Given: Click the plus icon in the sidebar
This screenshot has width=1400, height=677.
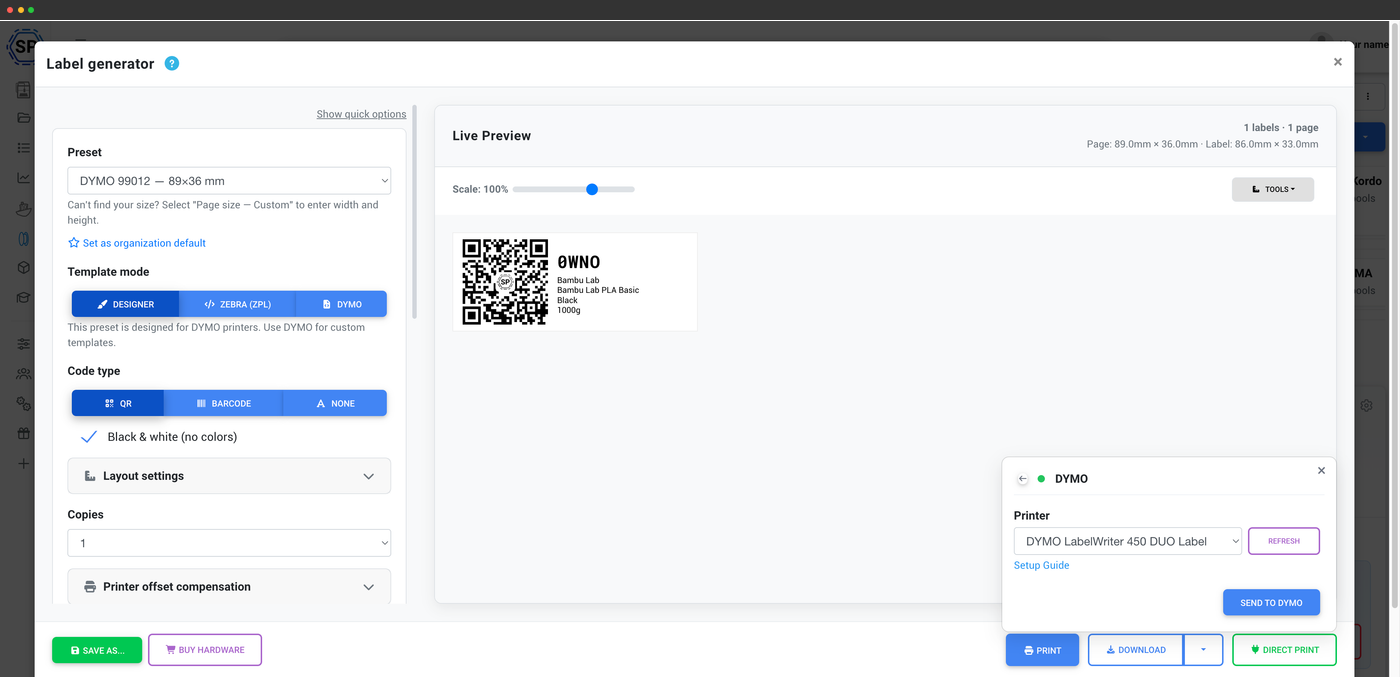Looking at the screenshot, I should coord(24,464).
